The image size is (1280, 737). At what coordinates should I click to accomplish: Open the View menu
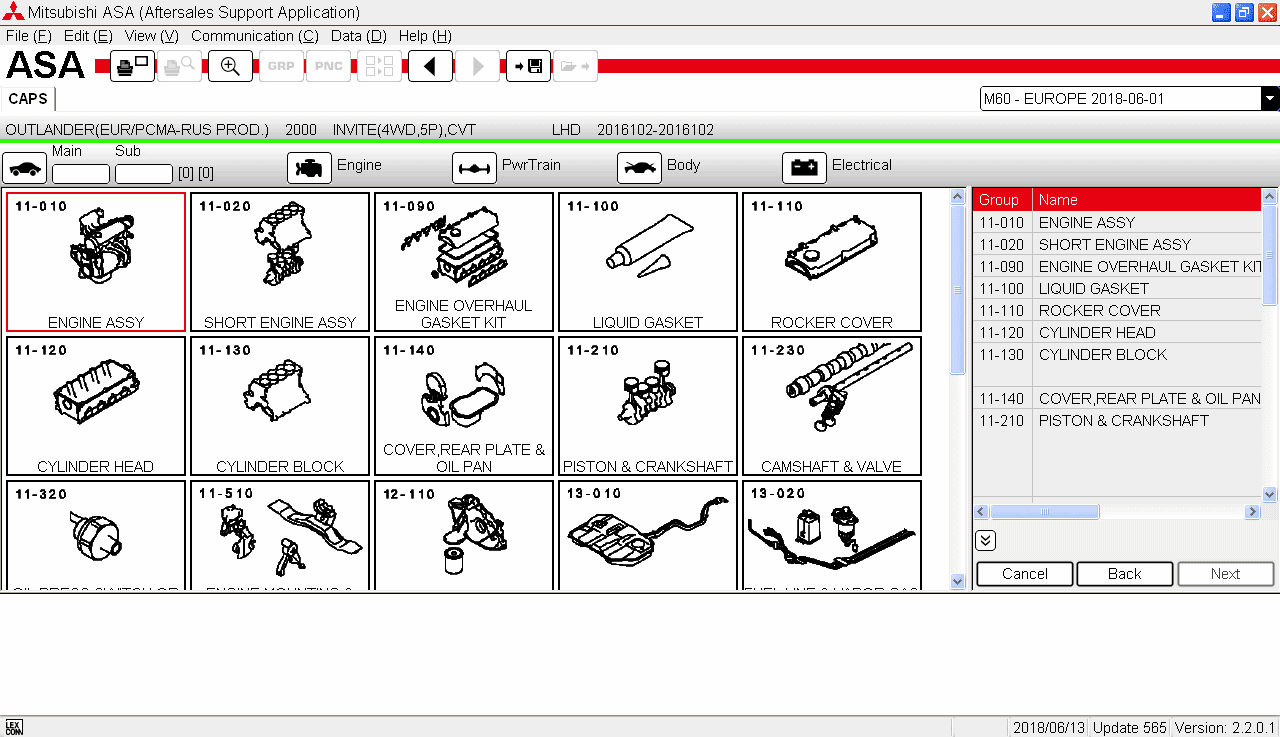(x=151, y=36)
